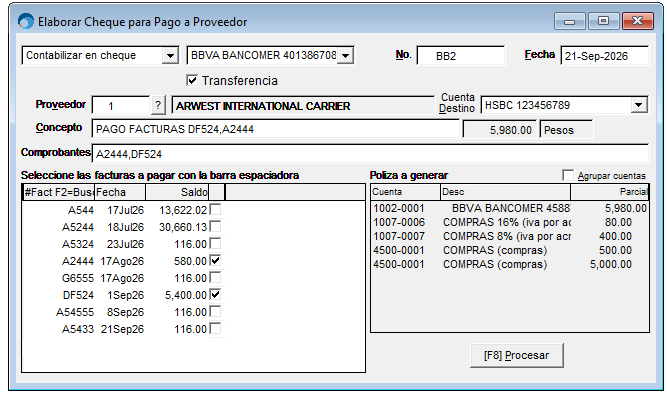Click the Fecha field 21-Sep-2026
Screen dimensions: 667x394
[604, 56]
